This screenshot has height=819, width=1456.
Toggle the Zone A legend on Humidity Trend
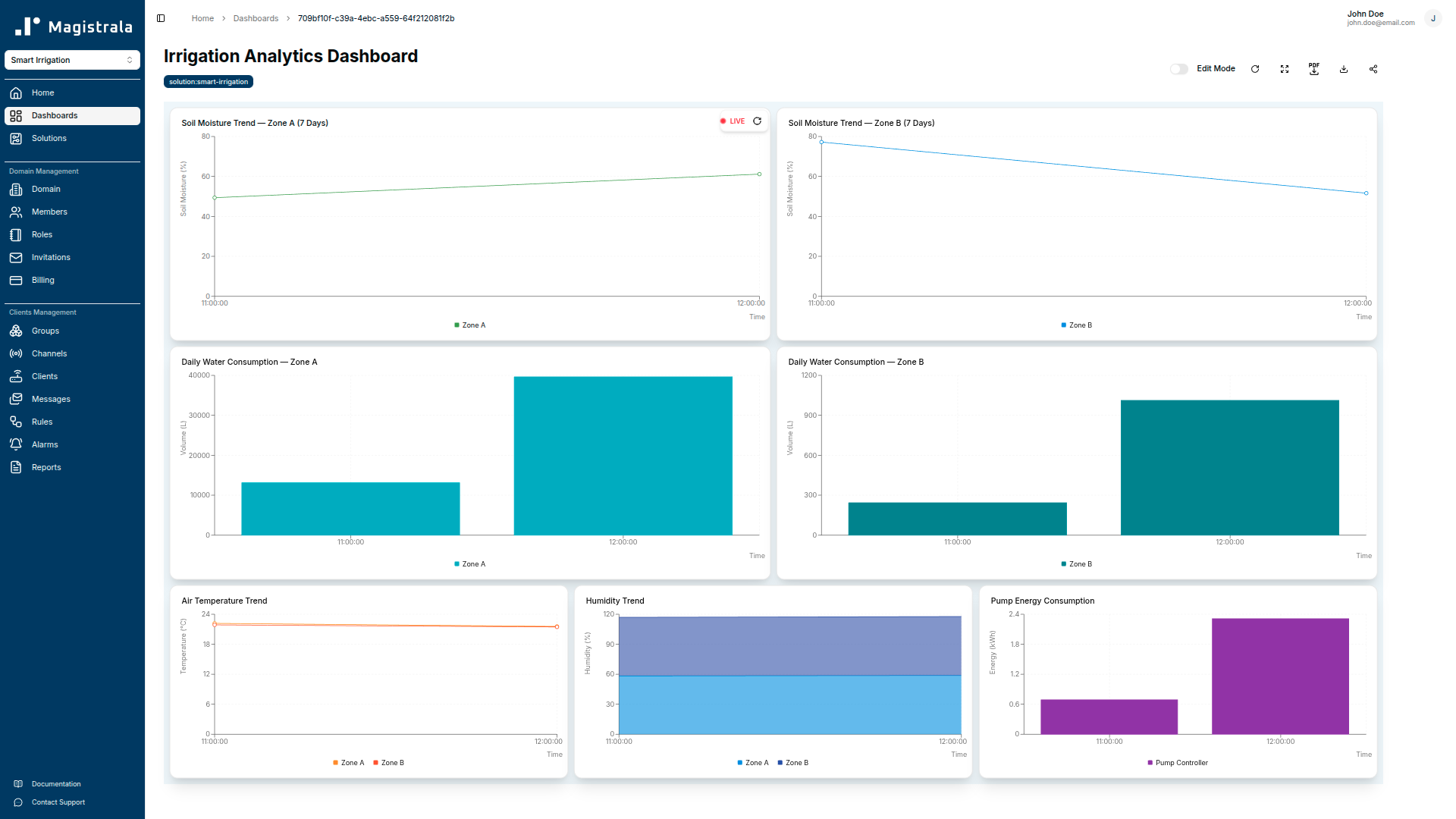(x=752, y=763)
